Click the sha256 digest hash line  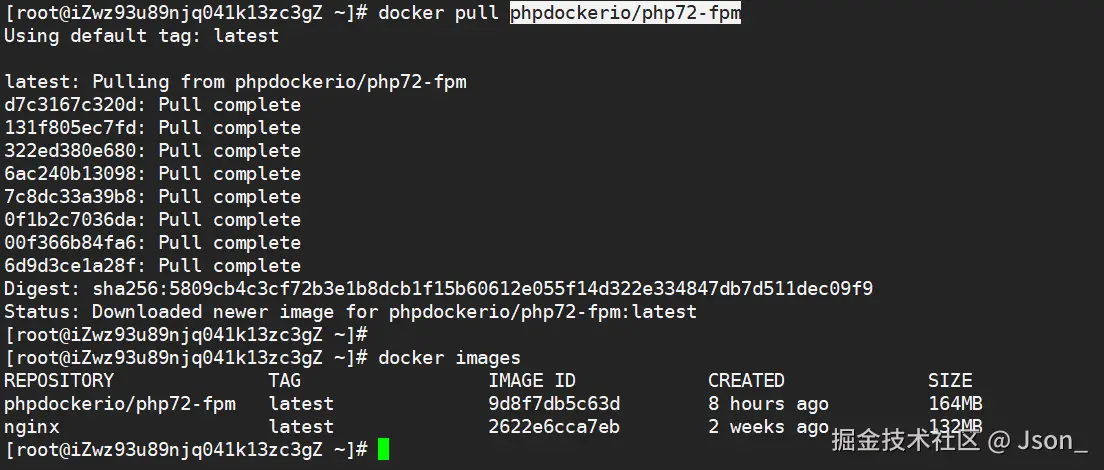[x=438, y=289]
